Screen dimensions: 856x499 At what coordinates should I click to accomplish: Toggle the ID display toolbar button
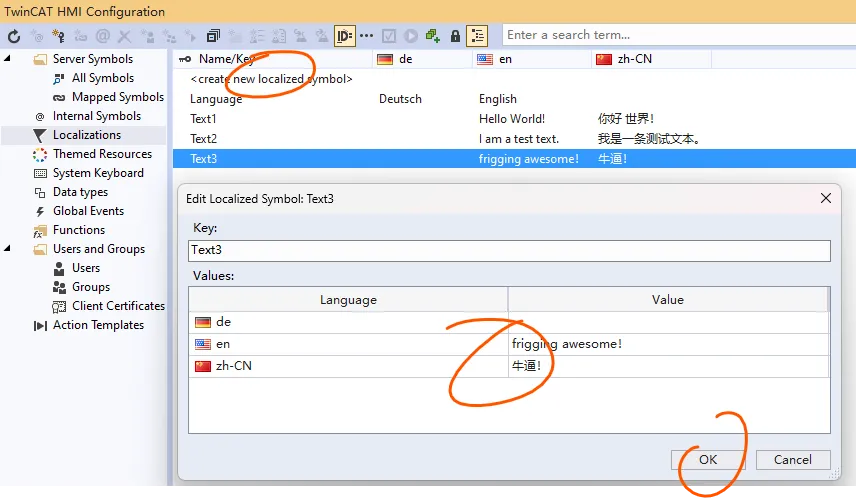344,36
